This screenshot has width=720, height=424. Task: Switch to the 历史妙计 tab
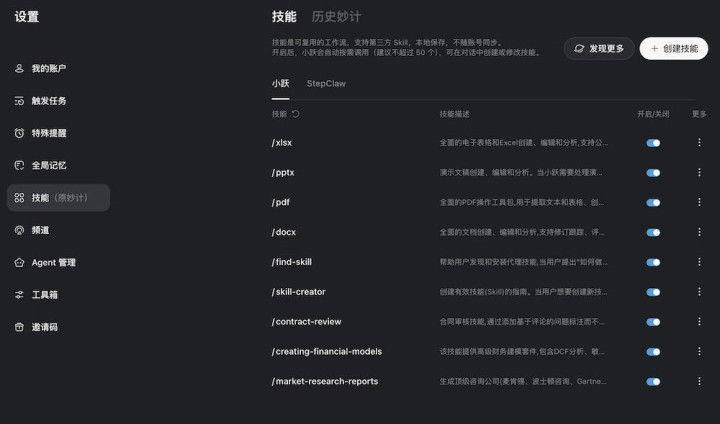click(x=336, y=17)
